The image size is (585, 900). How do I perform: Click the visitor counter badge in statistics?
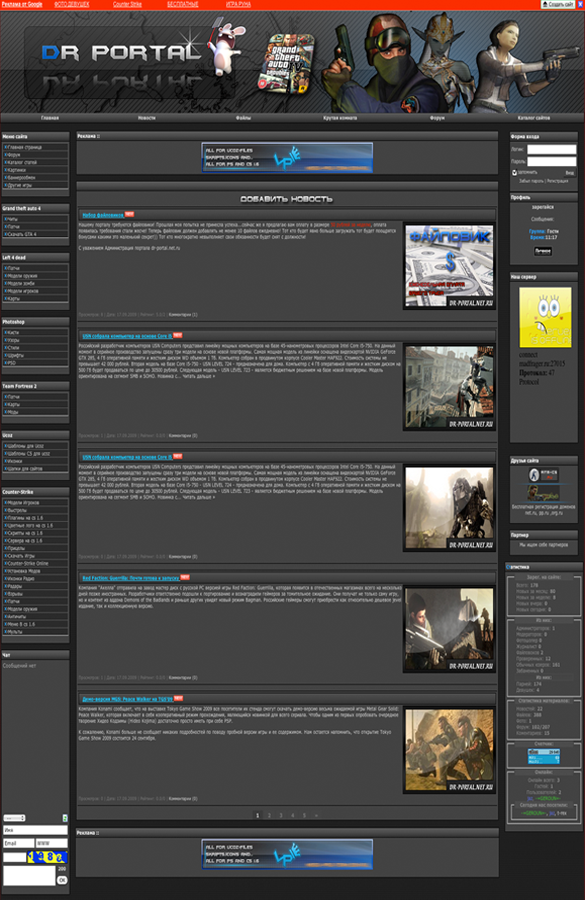544,755
